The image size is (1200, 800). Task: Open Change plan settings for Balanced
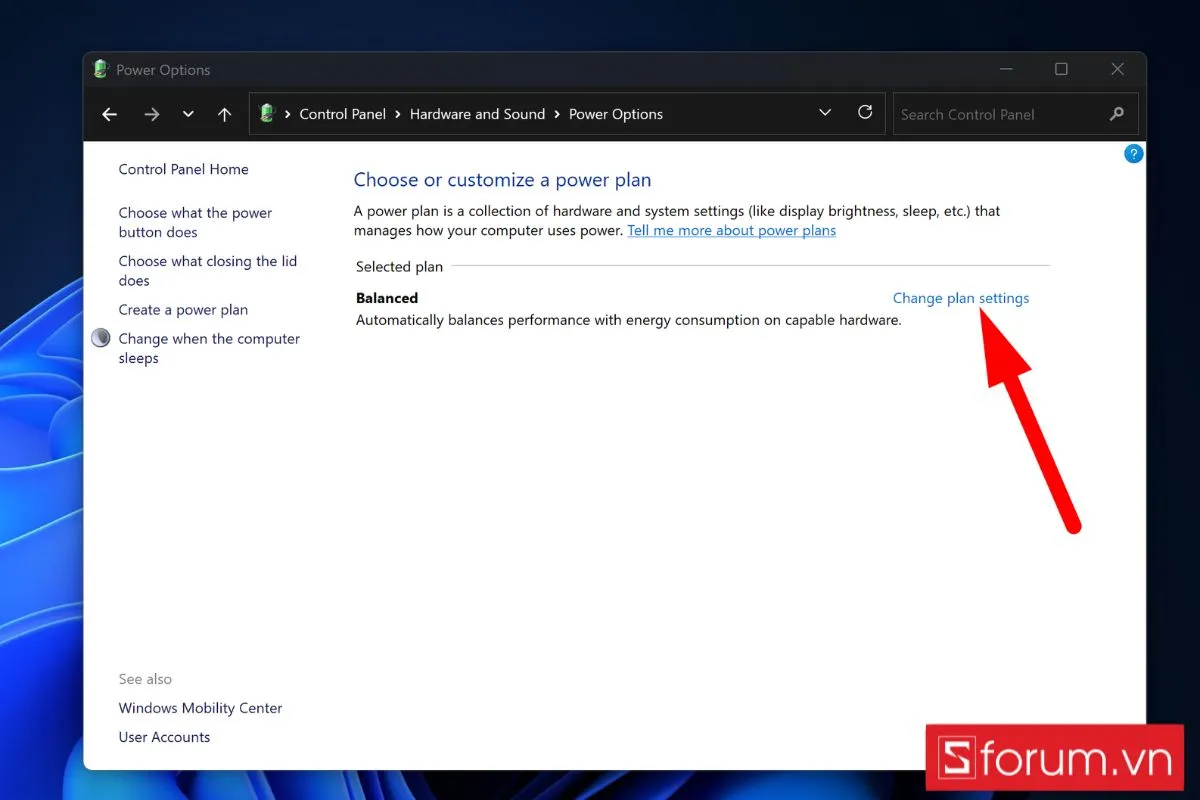click(960, 298)
